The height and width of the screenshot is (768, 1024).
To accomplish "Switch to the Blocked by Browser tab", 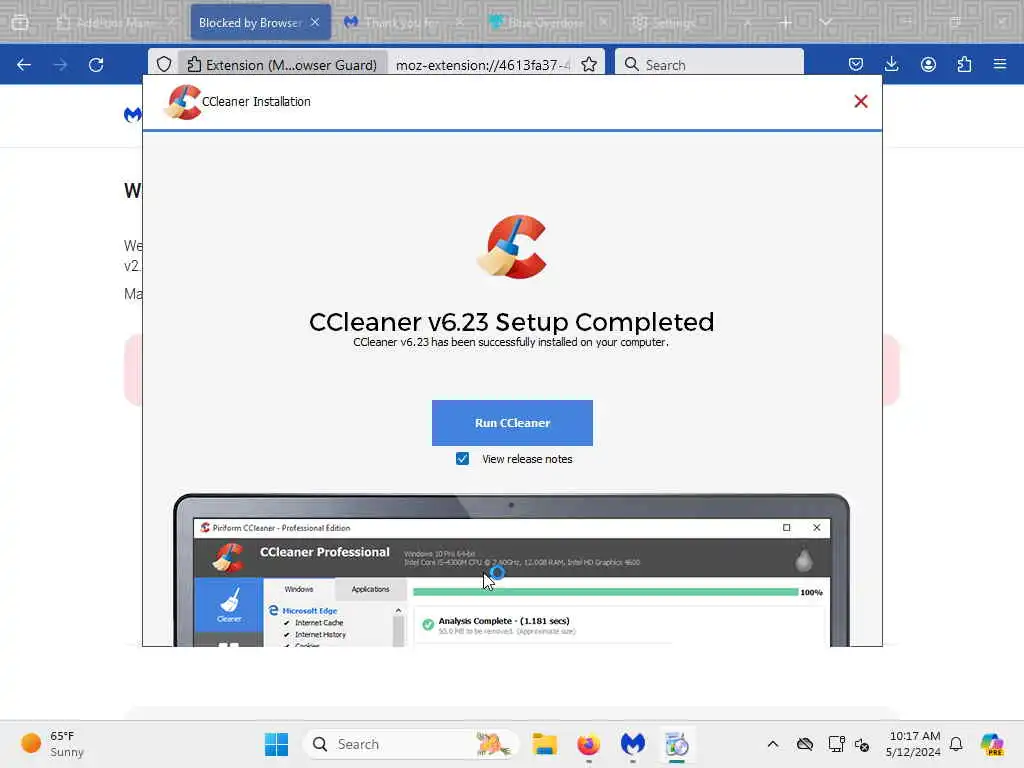I will [251, 23].
